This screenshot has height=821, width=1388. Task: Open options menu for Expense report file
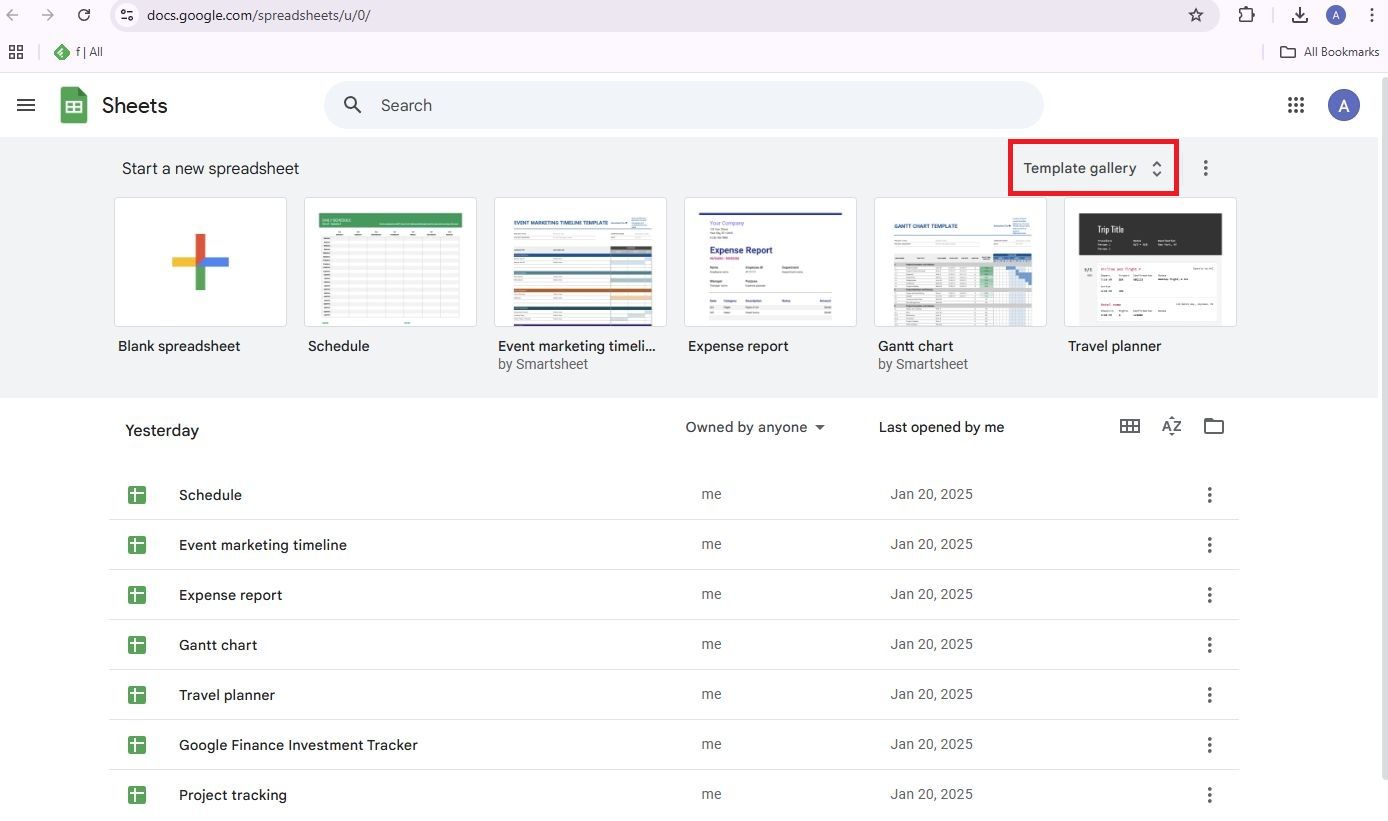(1209, 594)
